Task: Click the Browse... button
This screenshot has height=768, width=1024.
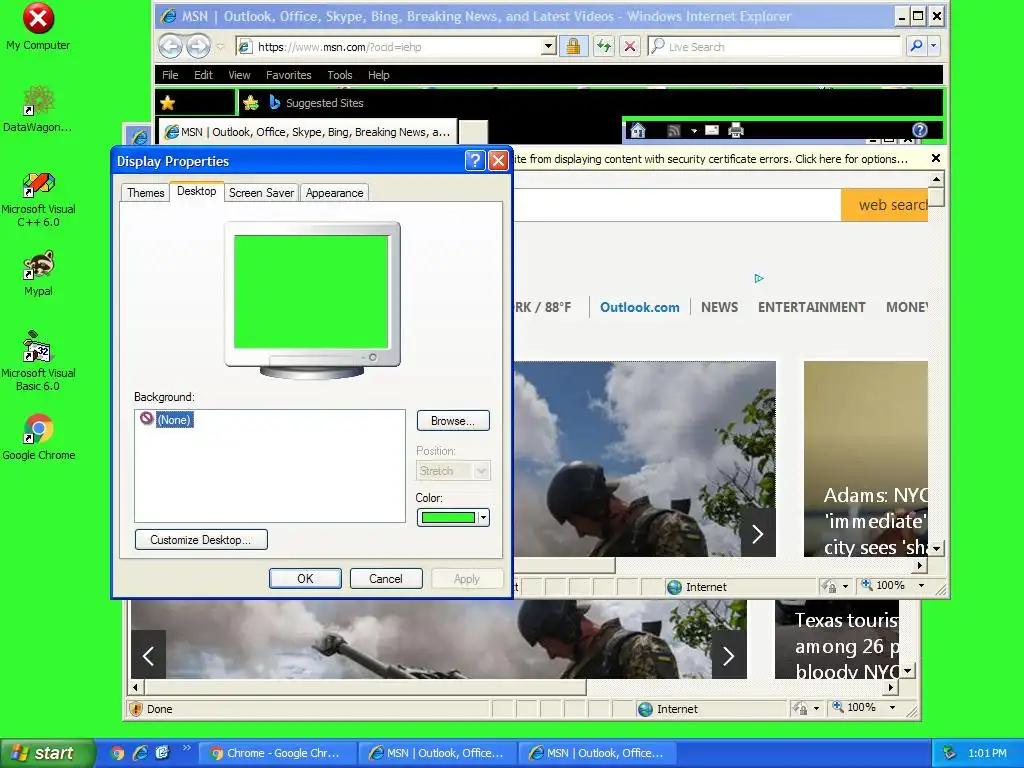Action: coord(453,421)
